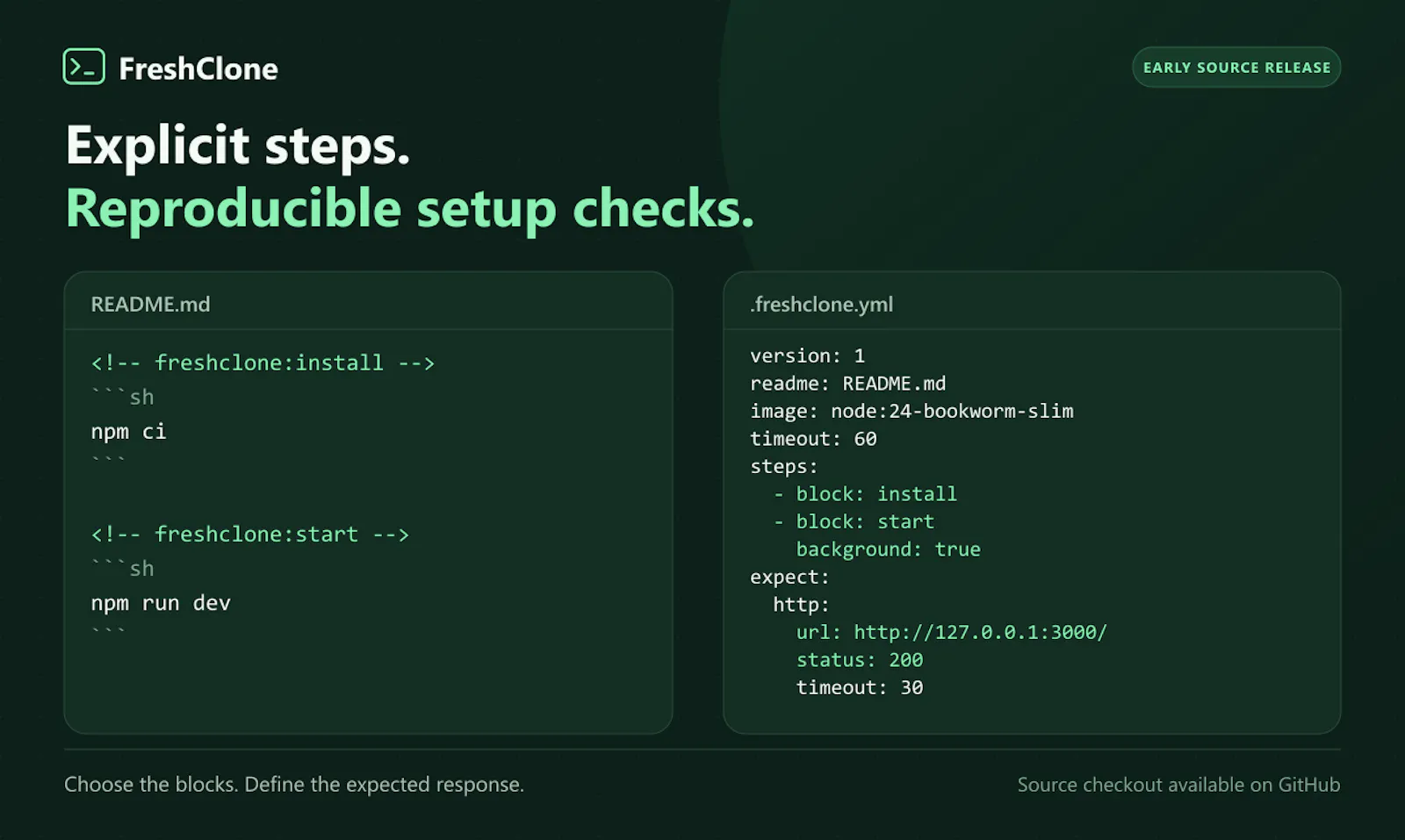Viewport: 1405px width, 840px height.
Task: Click 'Source checkout available on GitHub' text
Action: tap(1178, 785)
